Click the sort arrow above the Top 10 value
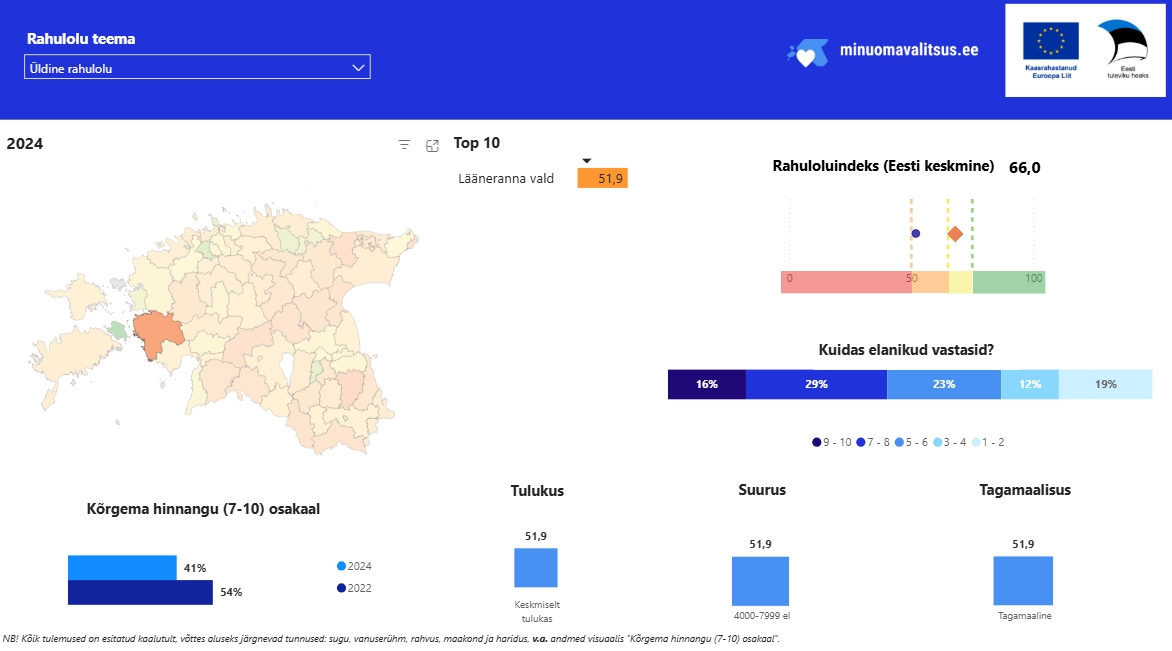 click(587, 161)
